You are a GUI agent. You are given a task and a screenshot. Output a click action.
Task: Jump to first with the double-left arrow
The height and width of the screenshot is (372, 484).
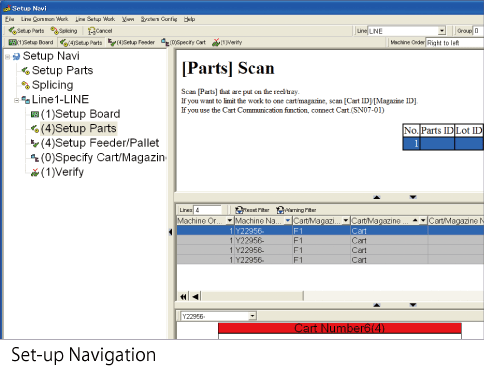pos(183,296)
